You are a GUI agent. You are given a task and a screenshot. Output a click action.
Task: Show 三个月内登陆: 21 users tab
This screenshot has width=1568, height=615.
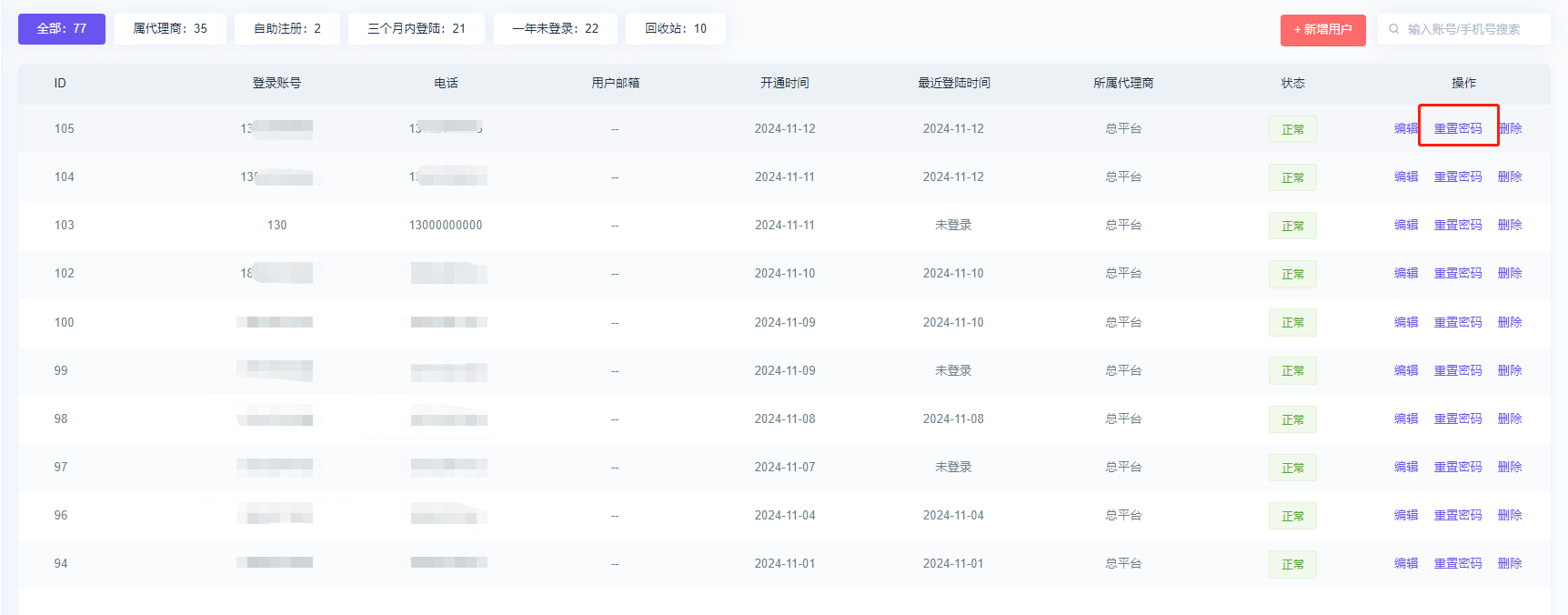(416, 29)
